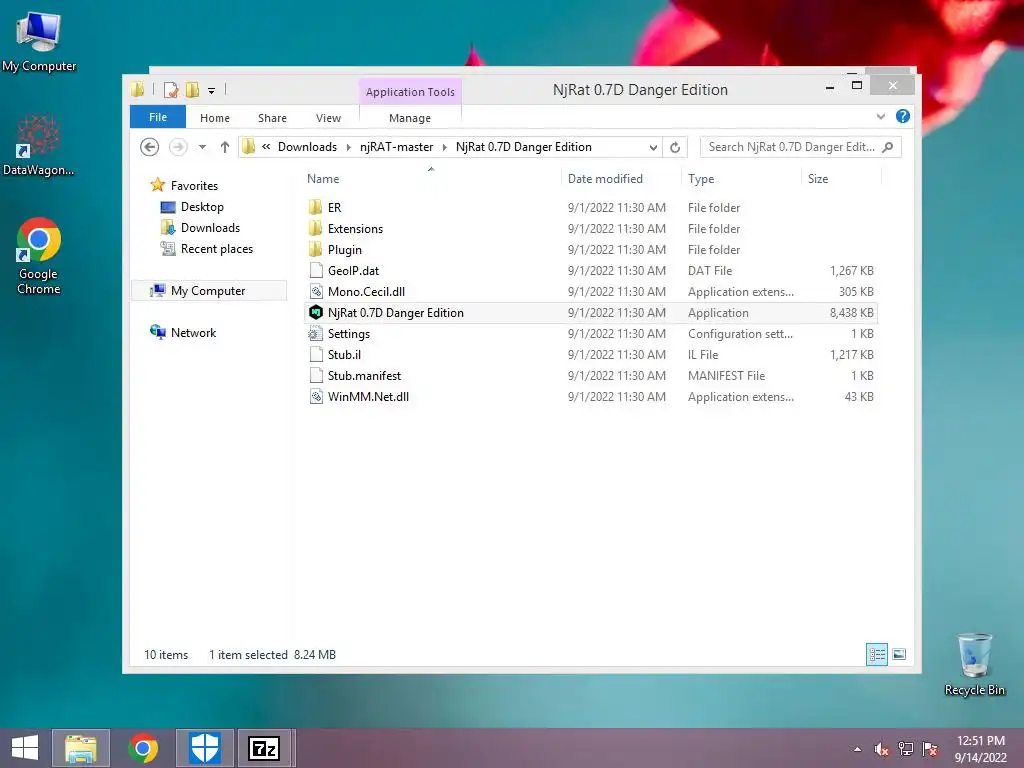The image size is (1024, 768).
Task: Click the network tray icon
Action: click(x=906, y=749)
